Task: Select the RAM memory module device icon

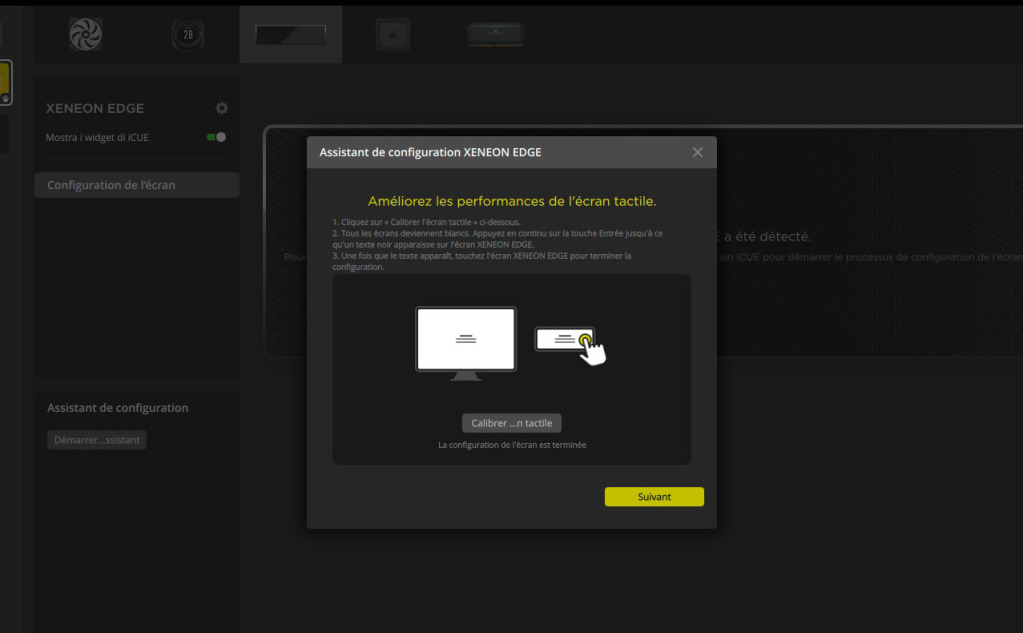Action: [x=495, y=35]
